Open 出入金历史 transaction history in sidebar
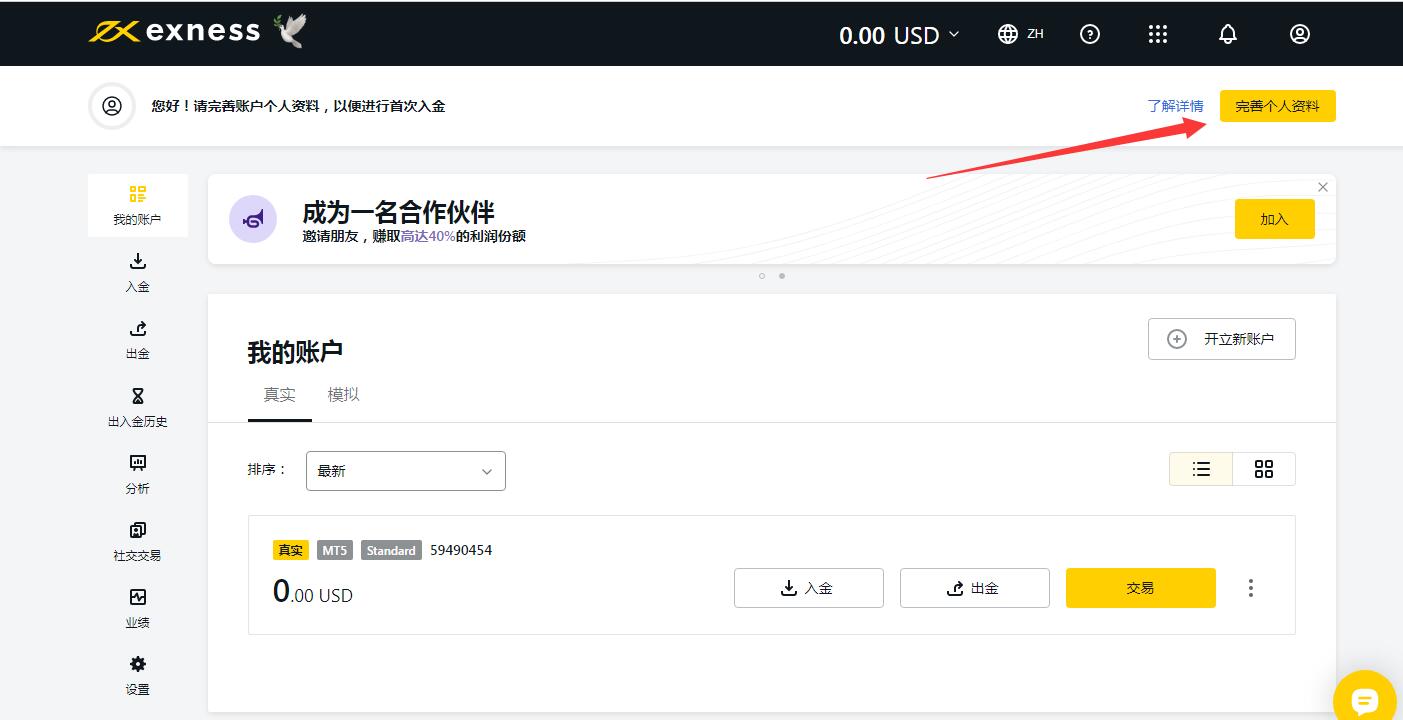 coord(138,407)
